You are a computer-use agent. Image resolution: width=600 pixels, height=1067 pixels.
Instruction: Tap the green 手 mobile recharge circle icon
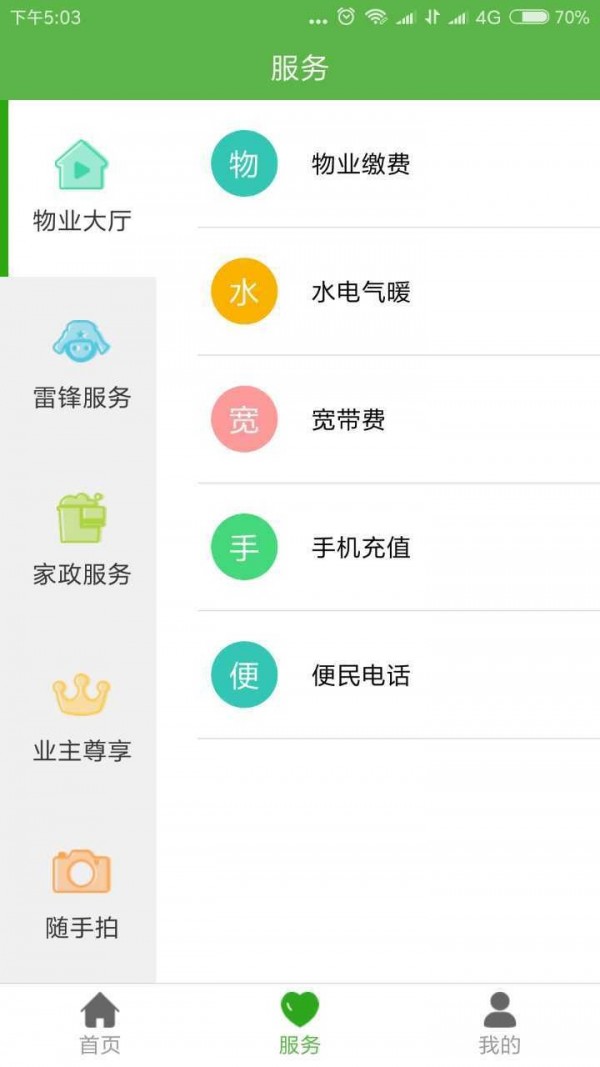243,547
